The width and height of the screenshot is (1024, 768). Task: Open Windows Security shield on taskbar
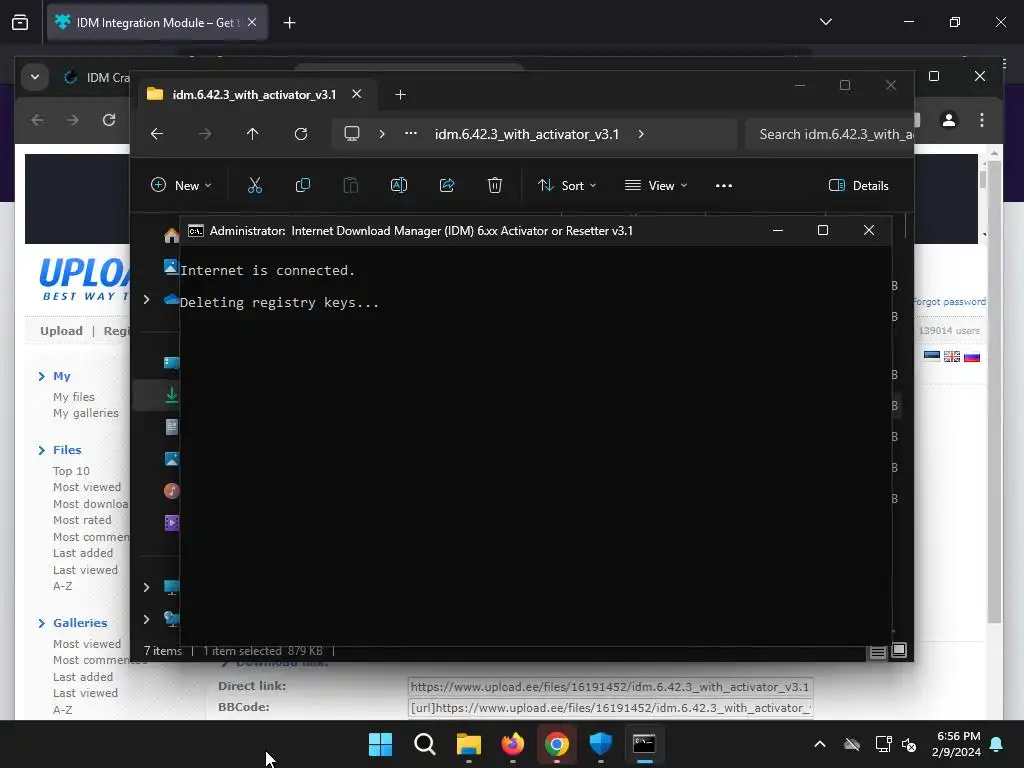600,744
